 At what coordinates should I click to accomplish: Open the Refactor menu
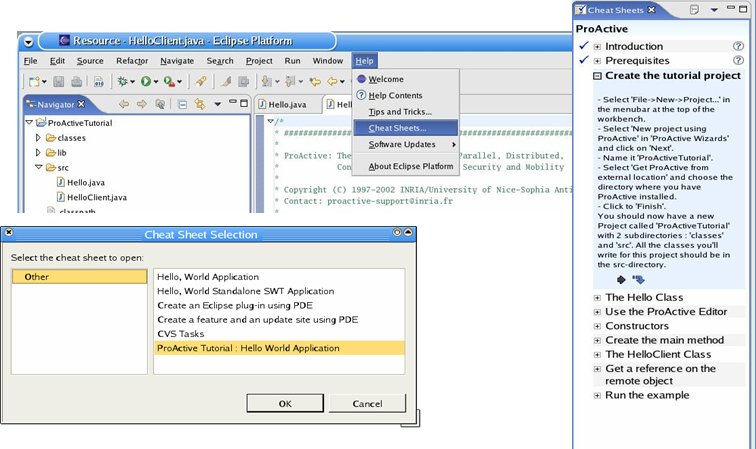pos(132,61)
